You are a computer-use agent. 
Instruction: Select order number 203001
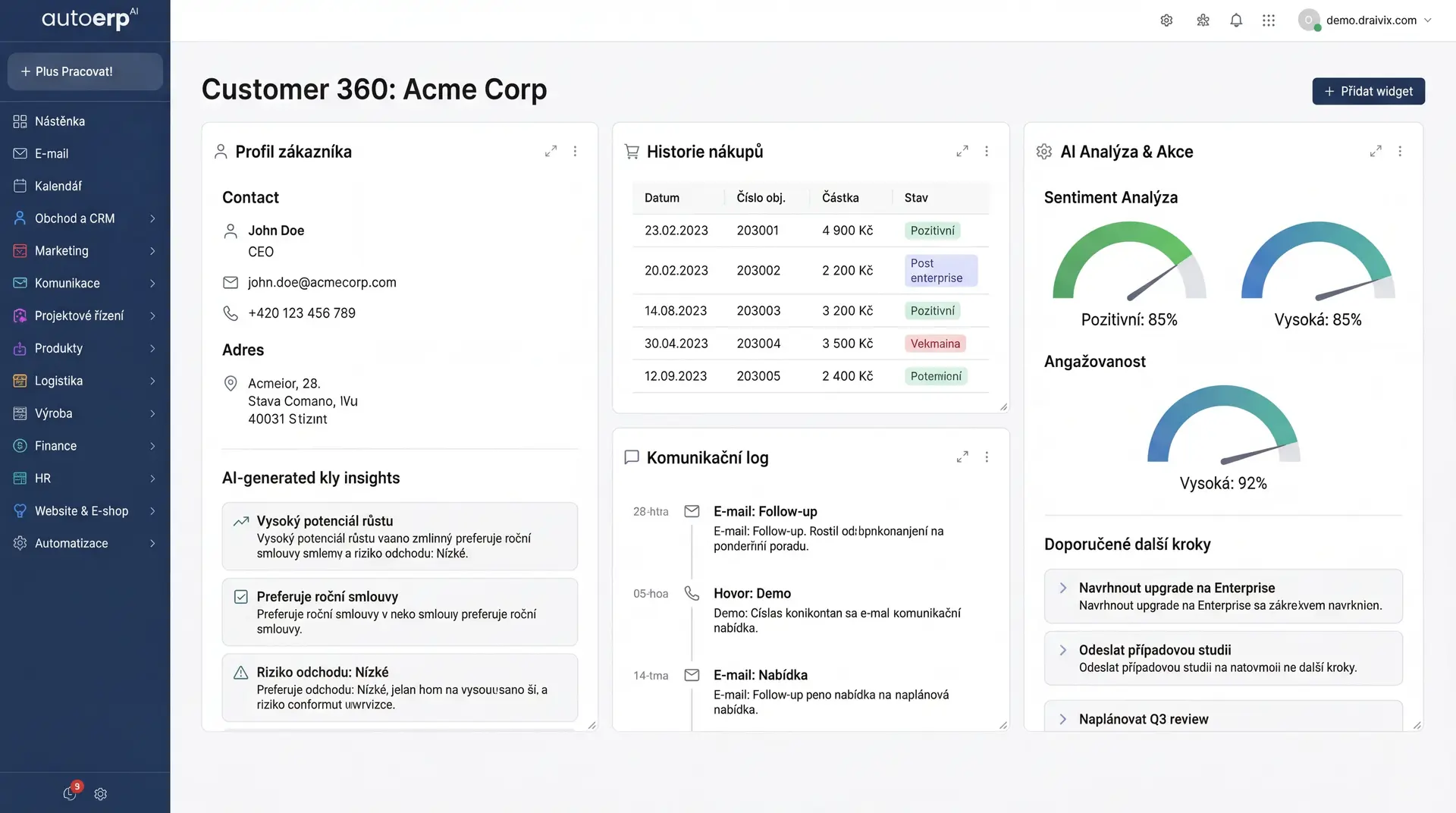(758, 231)
